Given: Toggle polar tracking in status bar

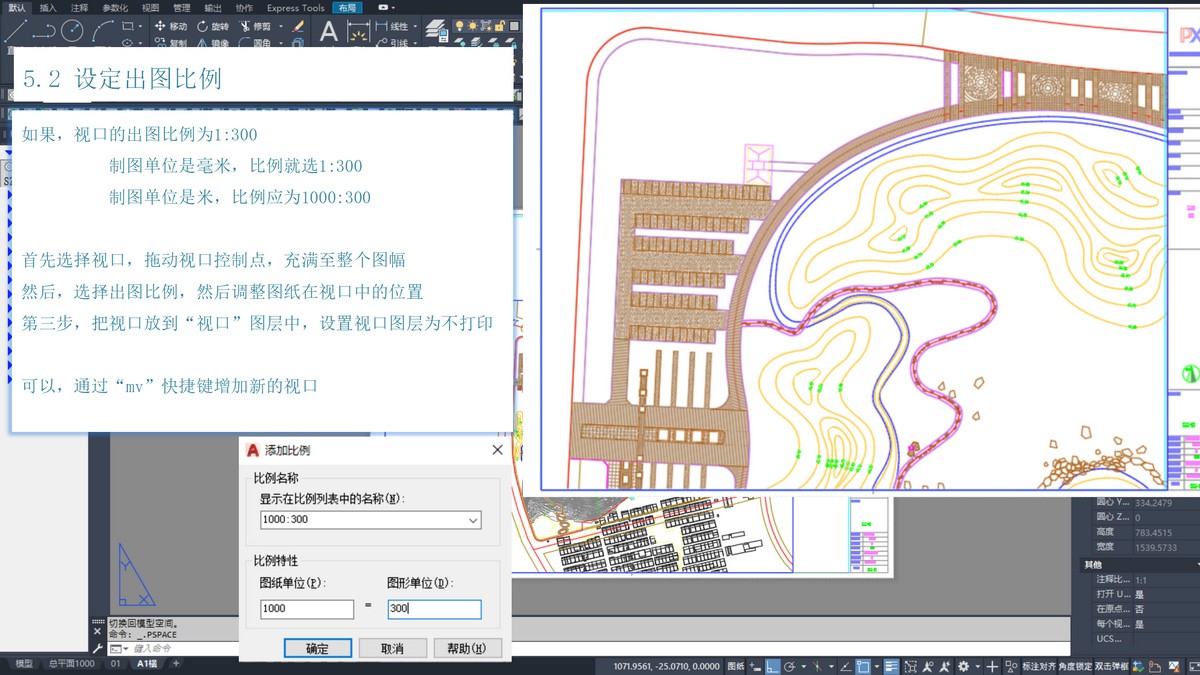Looking at the screenshot, I should pyautogui.click(x=790, y=666).
